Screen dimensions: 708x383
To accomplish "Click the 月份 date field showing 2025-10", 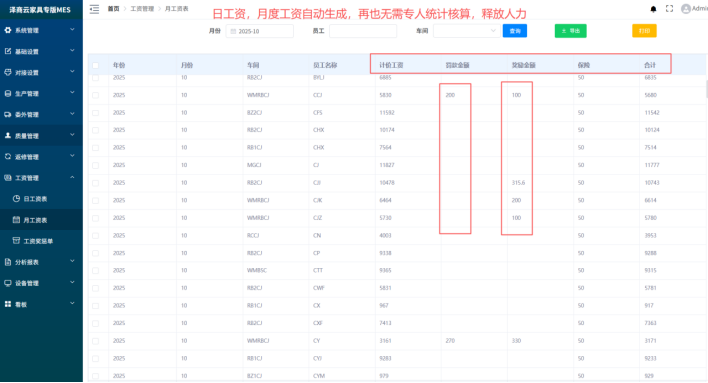I will coord(260,31).
